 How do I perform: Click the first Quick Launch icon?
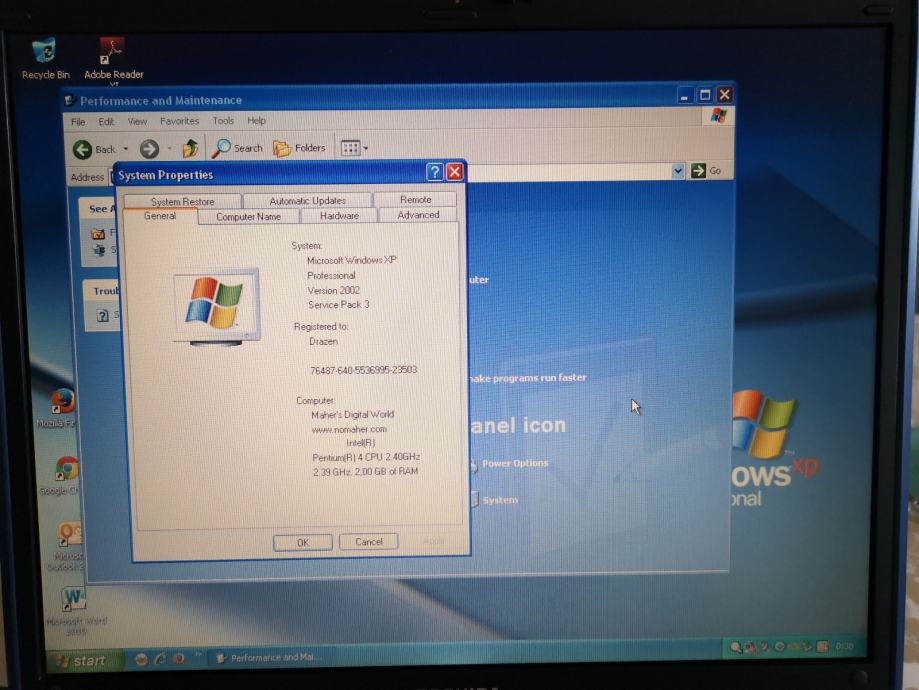click(x=141, y=659)
